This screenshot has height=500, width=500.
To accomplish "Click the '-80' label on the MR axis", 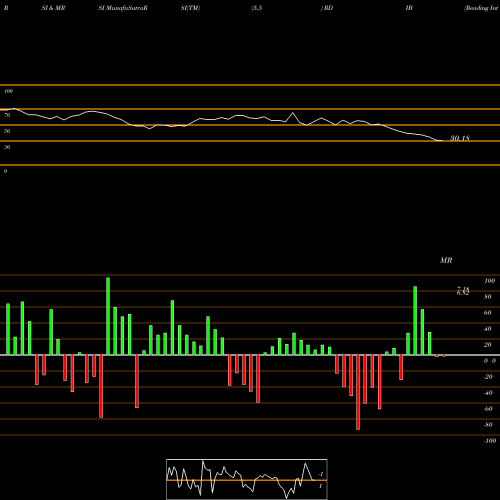I will [x=488, y=425].
